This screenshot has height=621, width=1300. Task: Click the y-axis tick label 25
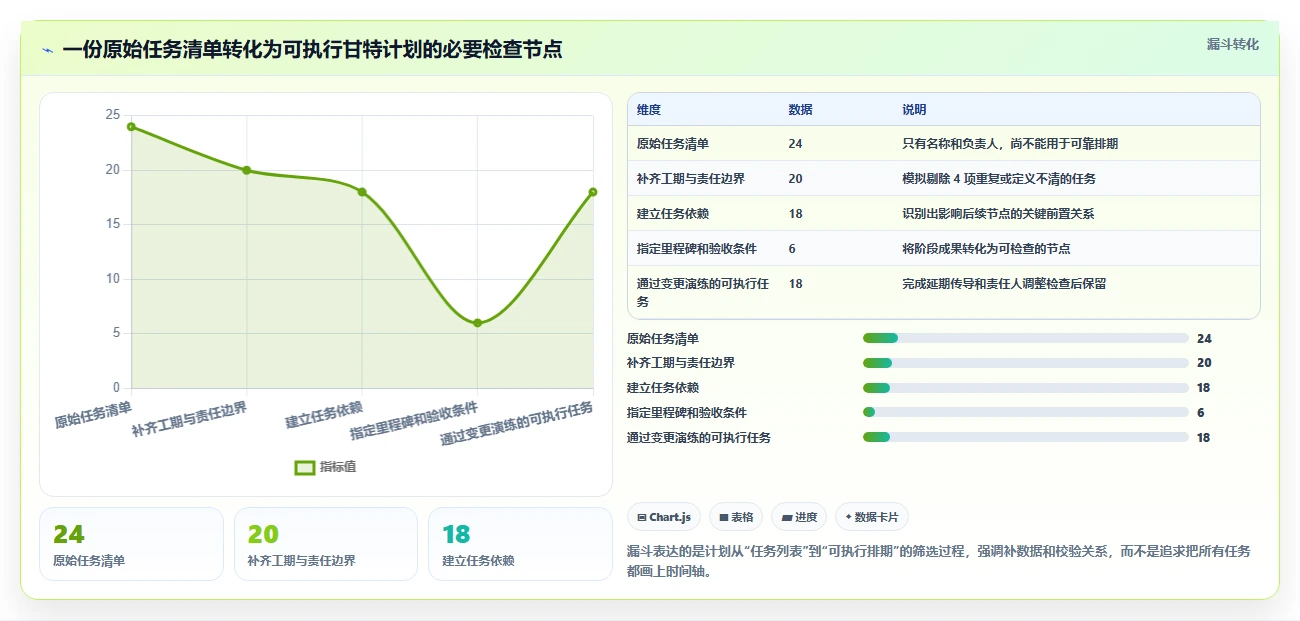pos(112,115)
